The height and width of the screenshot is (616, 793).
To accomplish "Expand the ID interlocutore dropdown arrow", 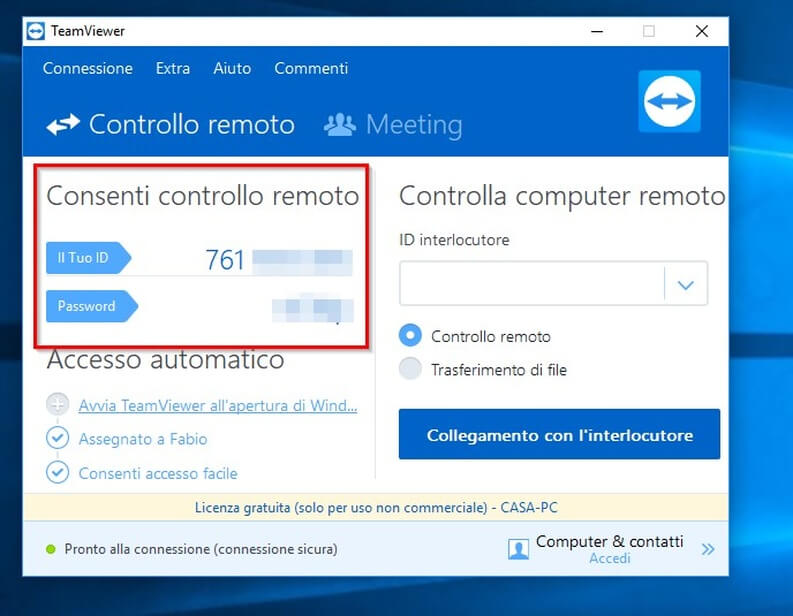I will tap(686, 285).
